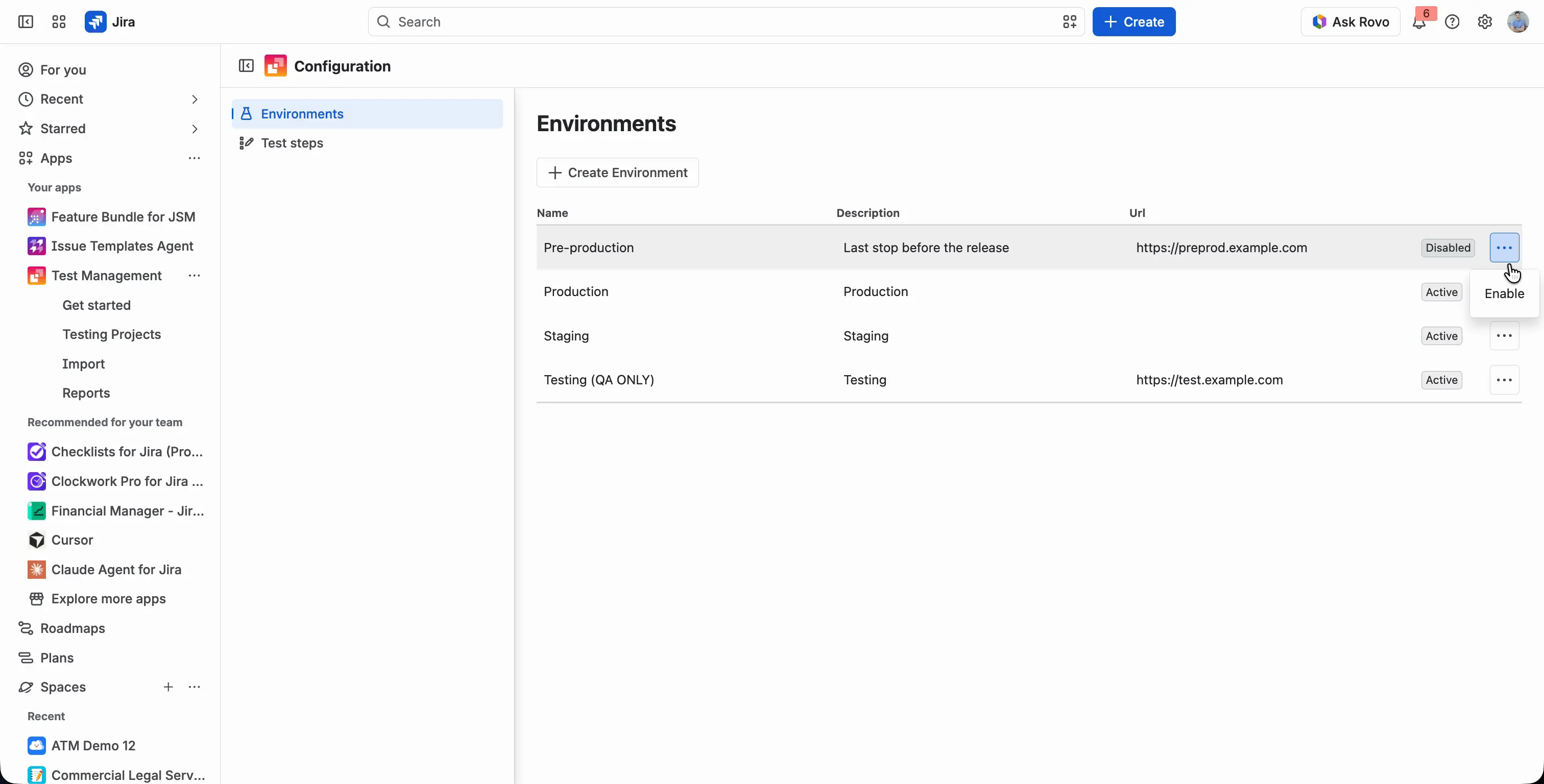Viewport: 1544px width, 784px height.
Task: Open the Apps more options menu
Action: tap(194, 158)
